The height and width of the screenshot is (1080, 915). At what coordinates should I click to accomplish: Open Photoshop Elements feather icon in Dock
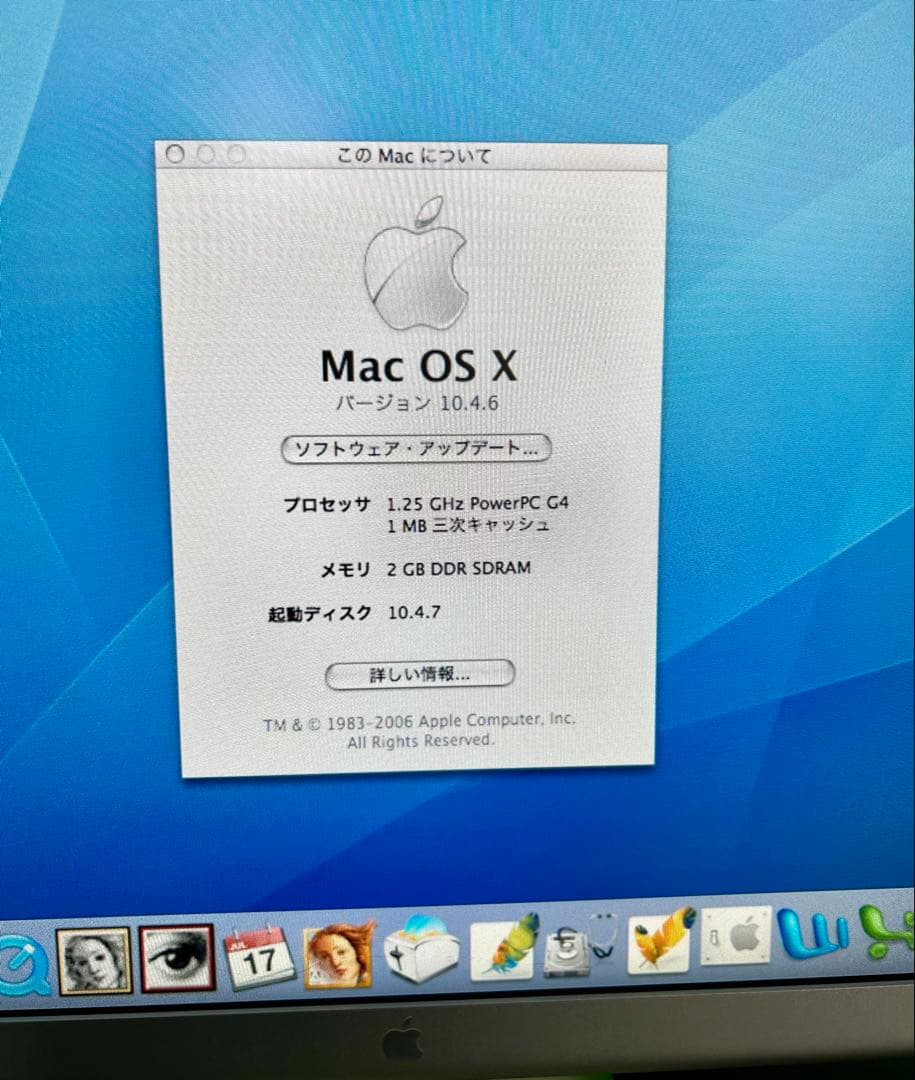[x=657, y=945]
